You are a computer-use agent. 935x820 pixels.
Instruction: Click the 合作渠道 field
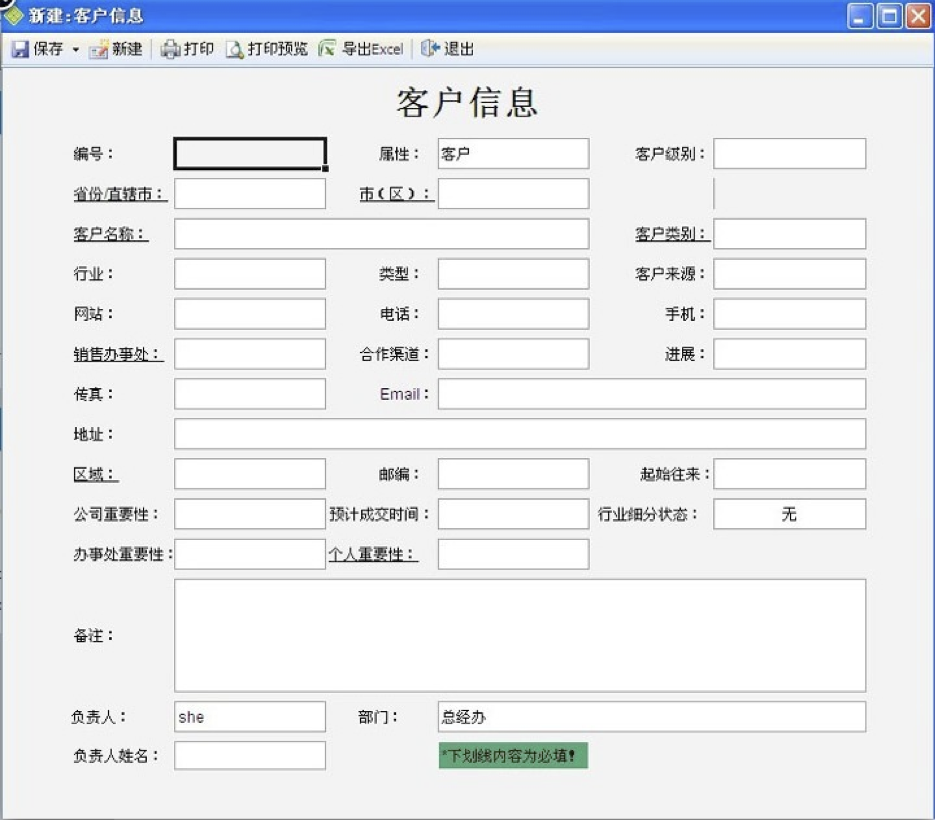[x=513, y=354]
